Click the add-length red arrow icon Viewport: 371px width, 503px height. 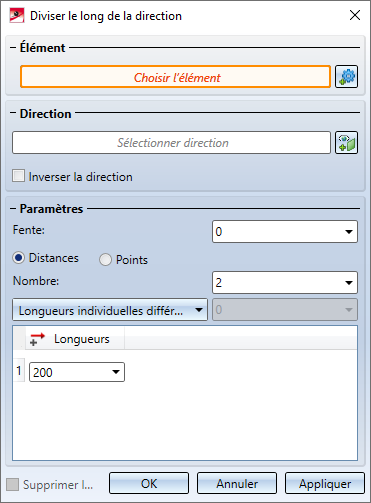[37, 339]
